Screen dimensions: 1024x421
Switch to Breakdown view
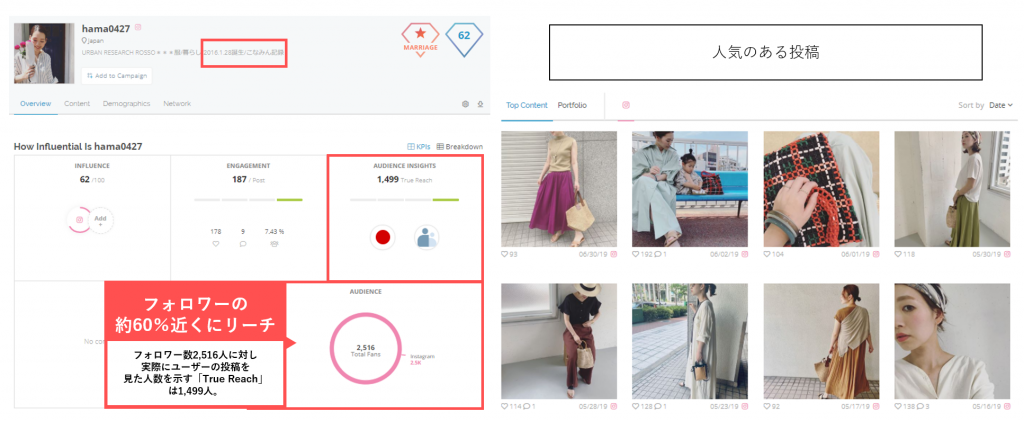point(459,147)
